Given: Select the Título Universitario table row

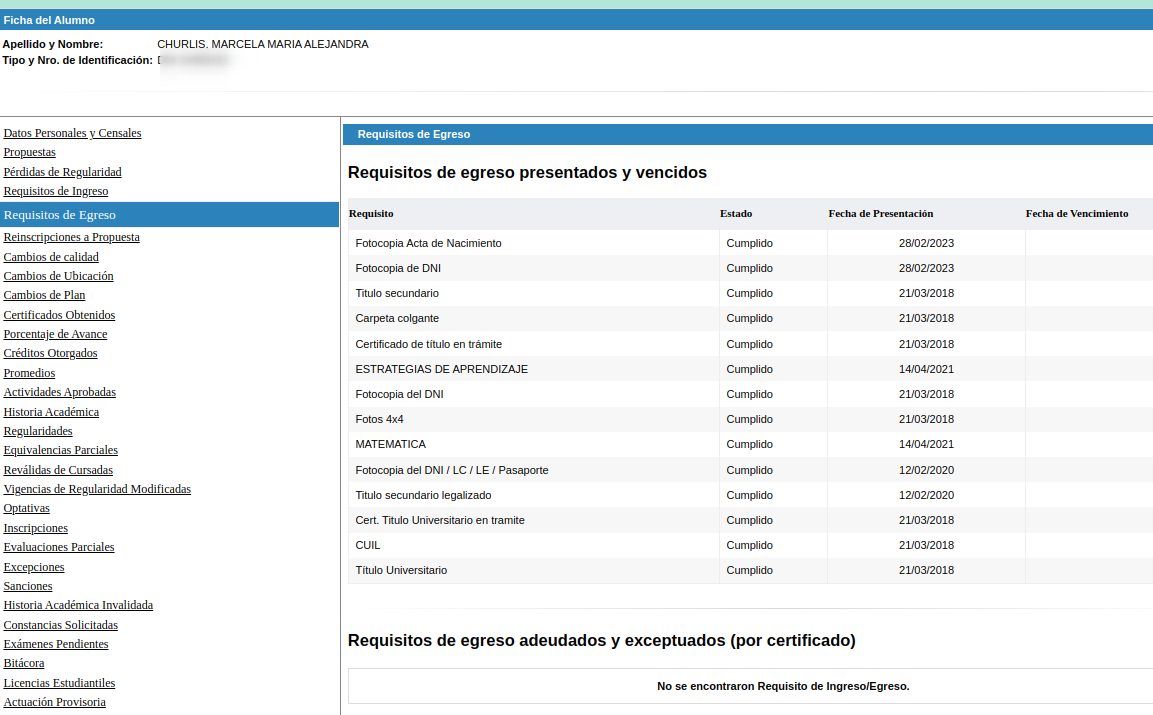Looking at the screenshot, I should tap(751, 570).
